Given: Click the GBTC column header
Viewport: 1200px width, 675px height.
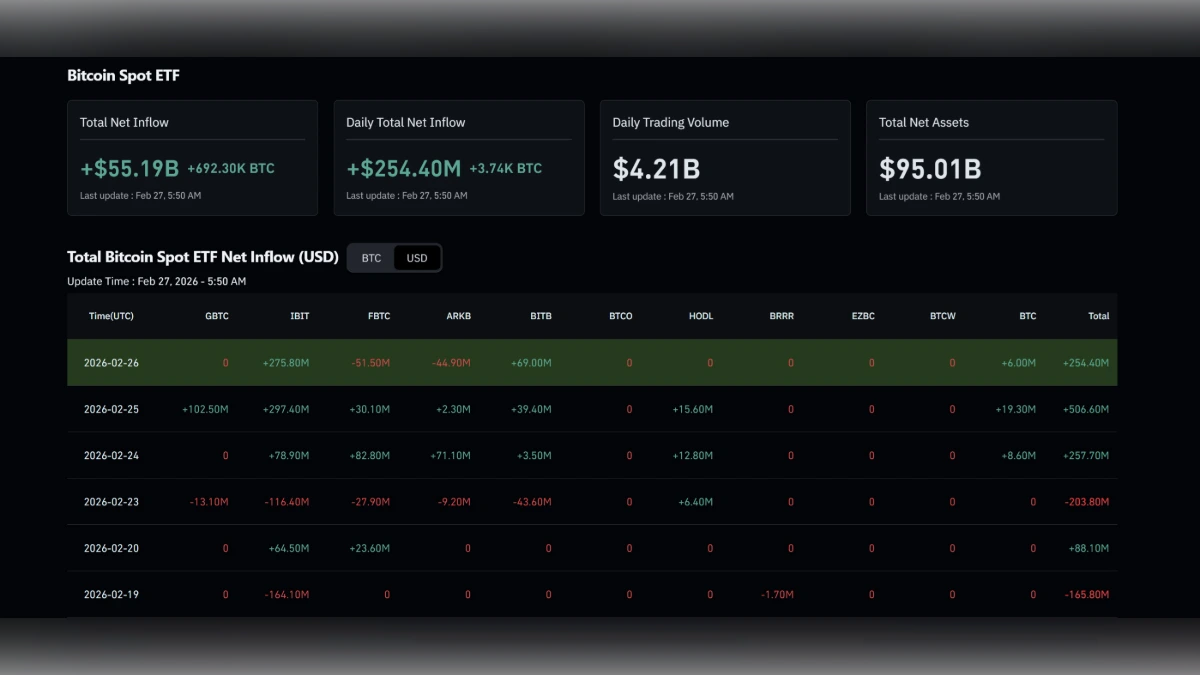Looking at the screenshot, I should tap(216, 315).
